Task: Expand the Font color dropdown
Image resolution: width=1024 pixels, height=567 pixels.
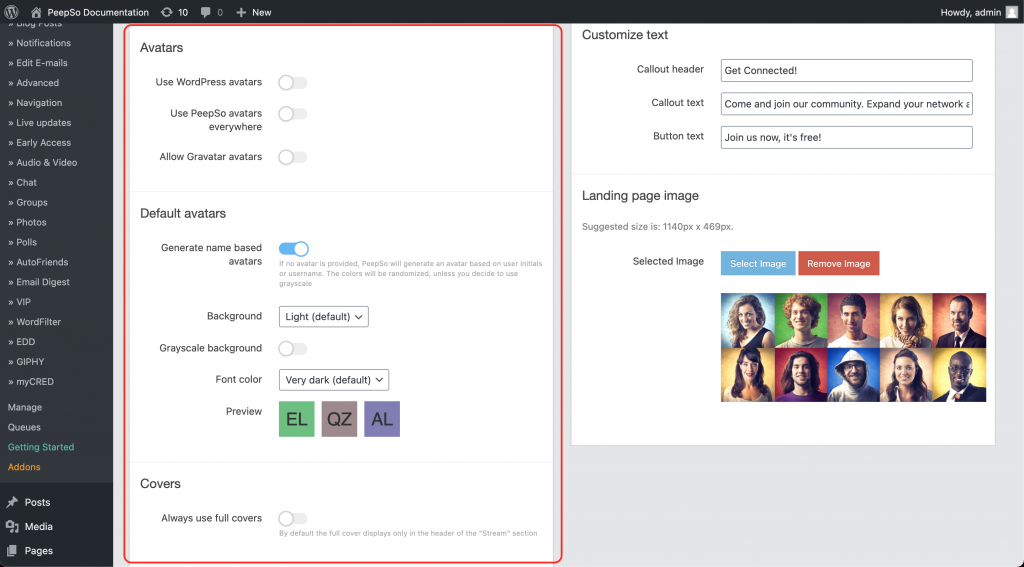Action: pos(333,380)
